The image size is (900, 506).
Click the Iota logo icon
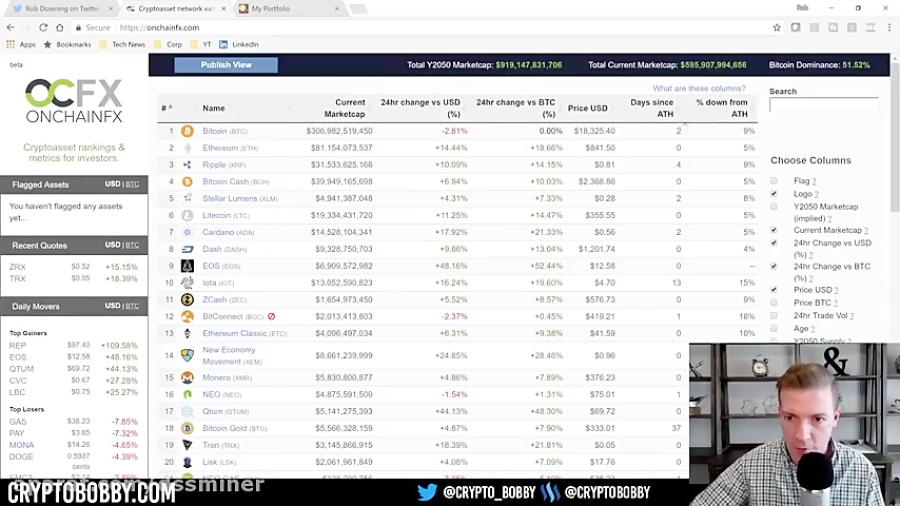(187, 283)
